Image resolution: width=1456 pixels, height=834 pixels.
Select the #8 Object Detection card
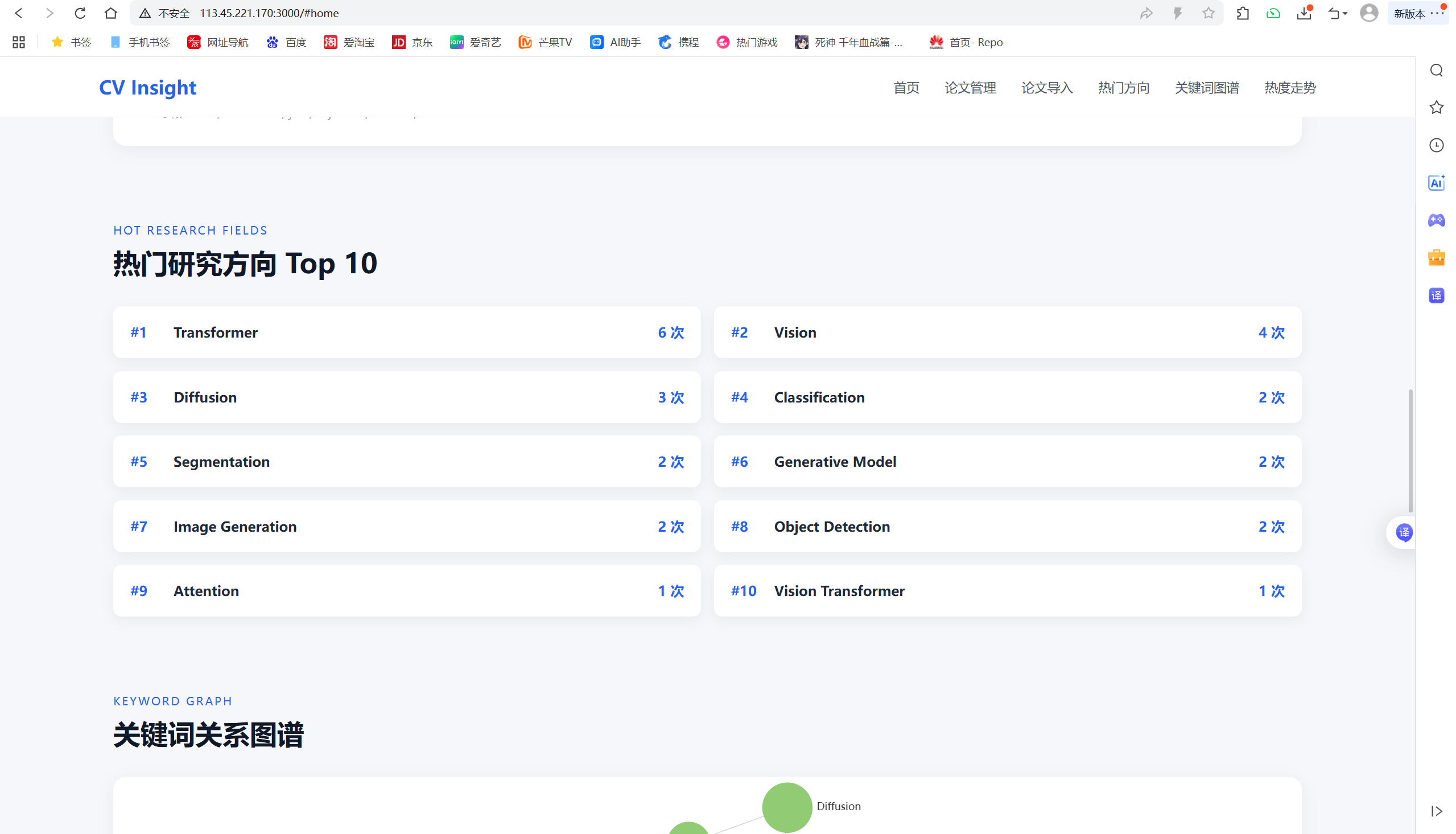pos(1007,527)
